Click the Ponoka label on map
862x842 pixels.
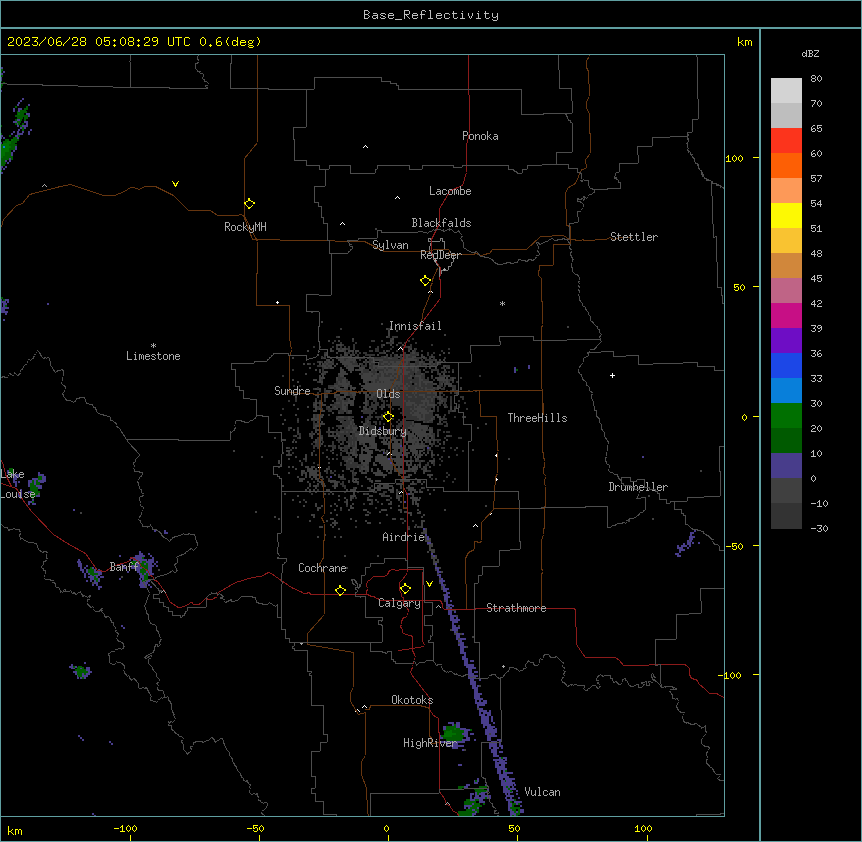[x=480, y=136]
